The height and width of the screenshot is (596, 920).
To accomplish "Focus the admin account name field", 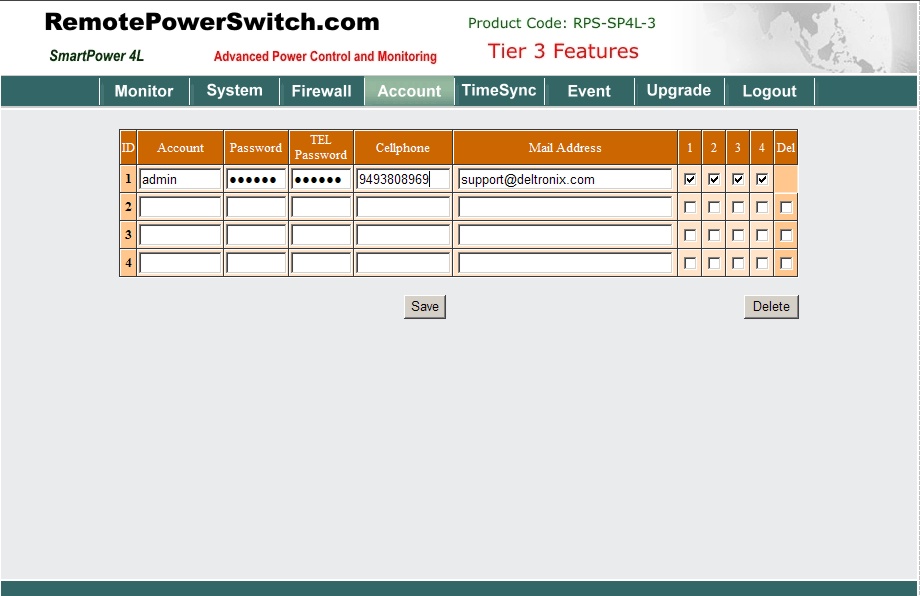I will (x=180, y=179).
